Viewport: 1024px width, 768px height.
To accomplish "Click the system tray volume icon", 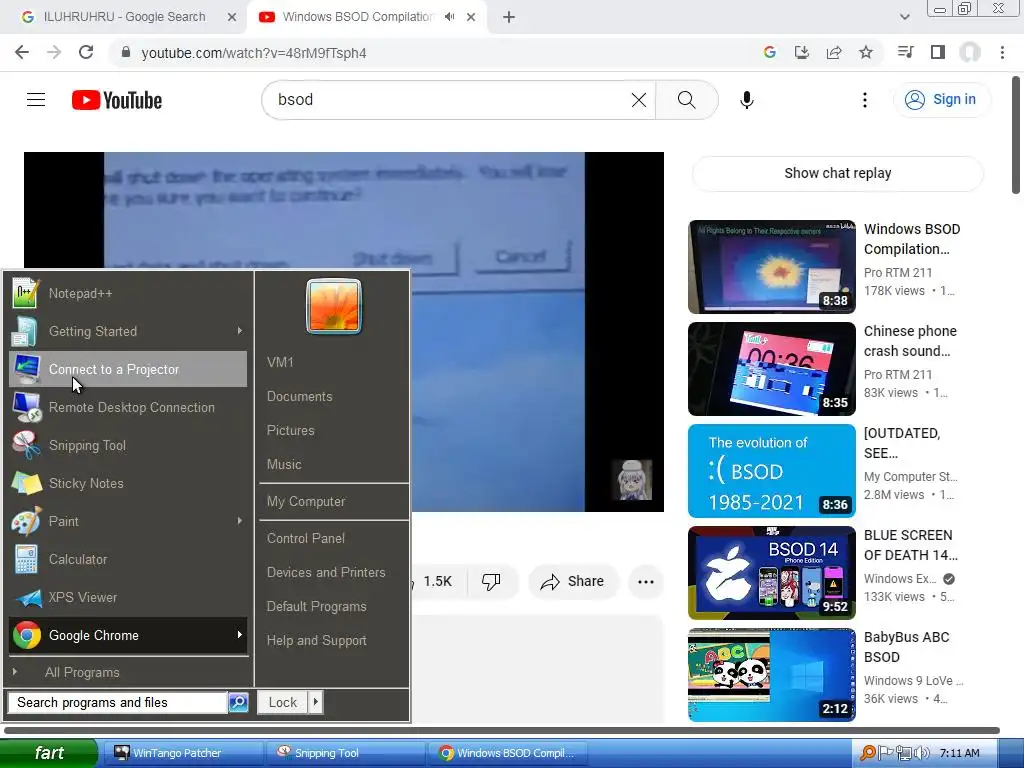I will pyautogui.click(x=921, y=753).
